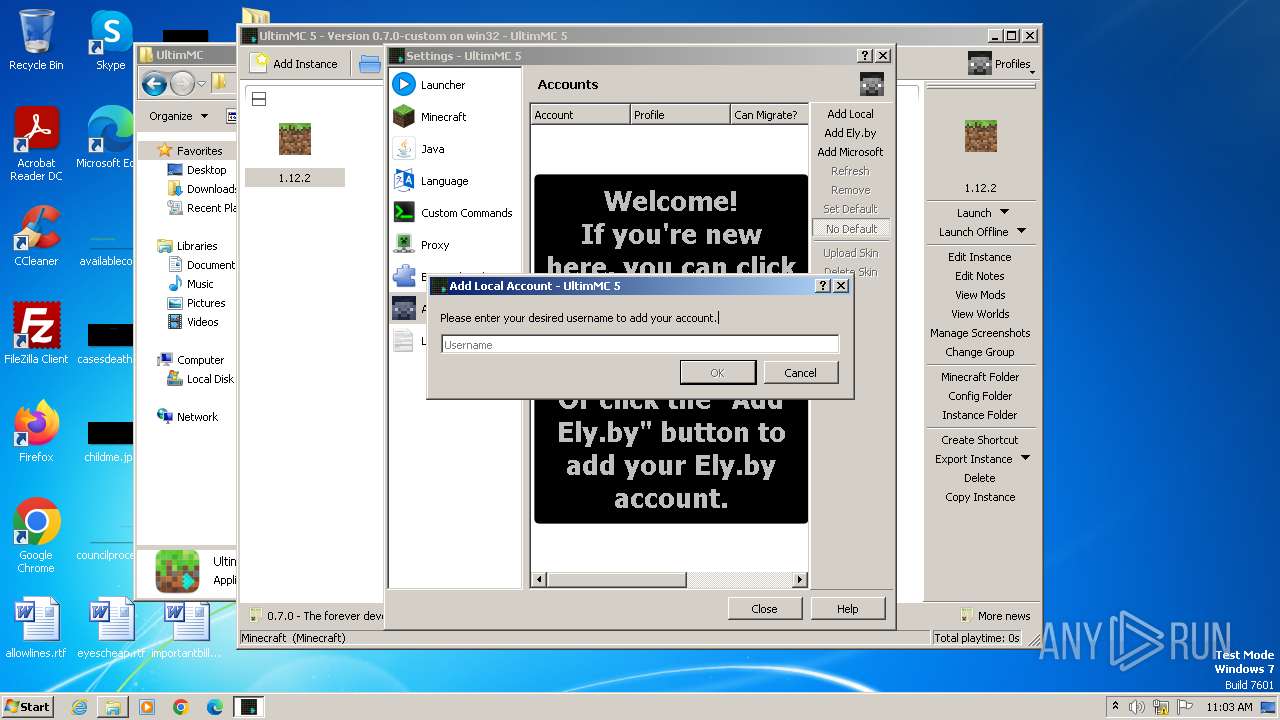Click the Help button in Settings
This screenshot has width=1280, height=720.
[848, 609]
